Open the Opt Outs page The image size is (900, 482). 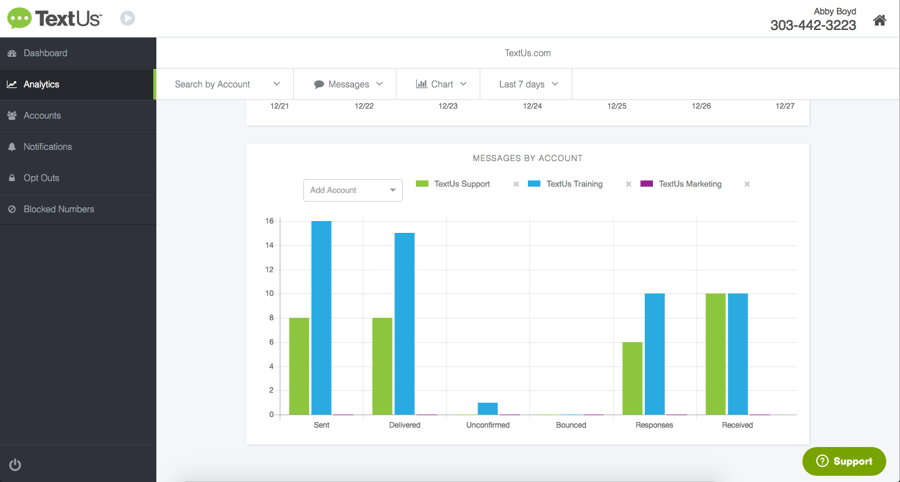pyautogui.click(x=78, y=178)
